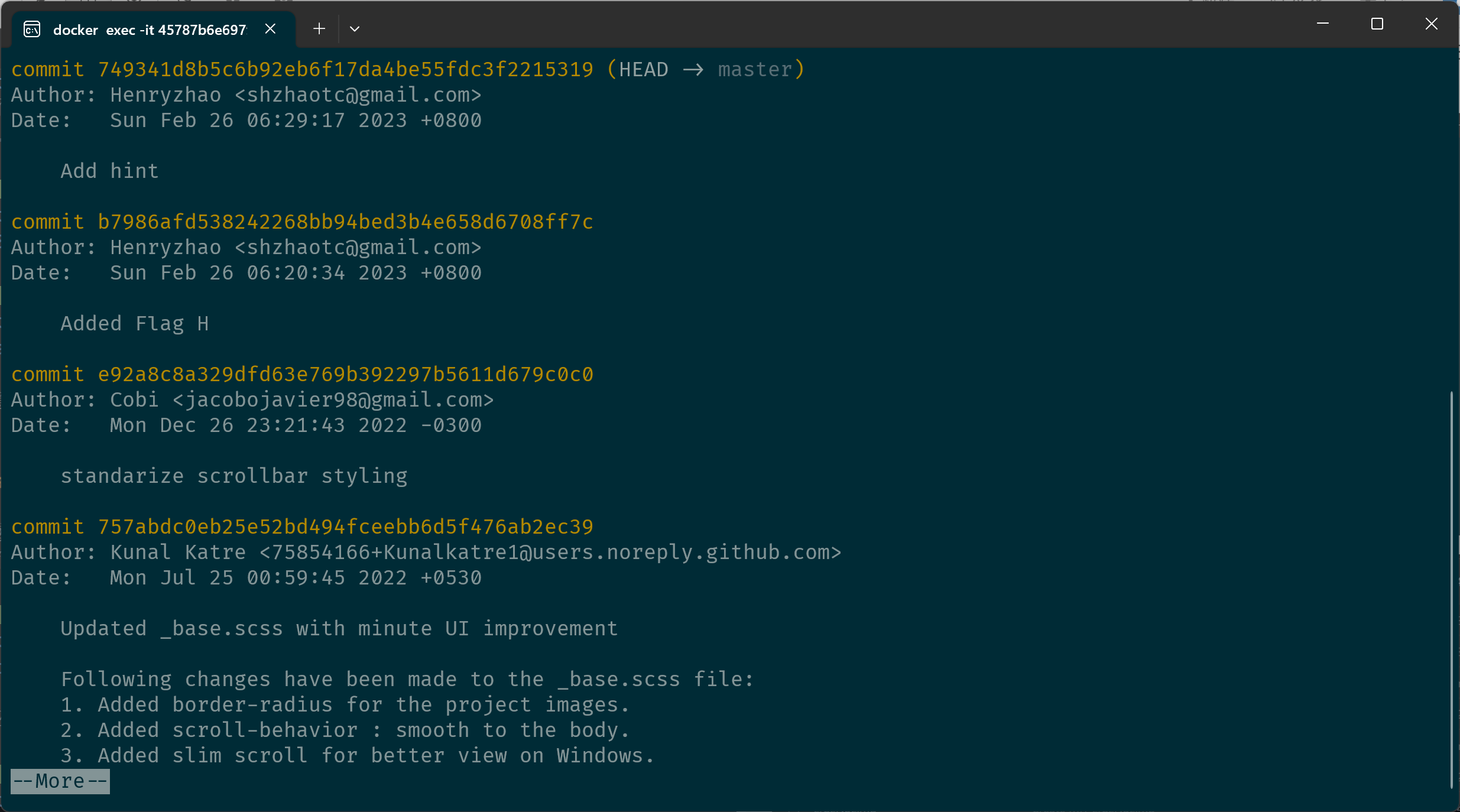Close the docker exec terminal tab
The height and width of the screenshot is (812, 1460).
pos(270,28)
